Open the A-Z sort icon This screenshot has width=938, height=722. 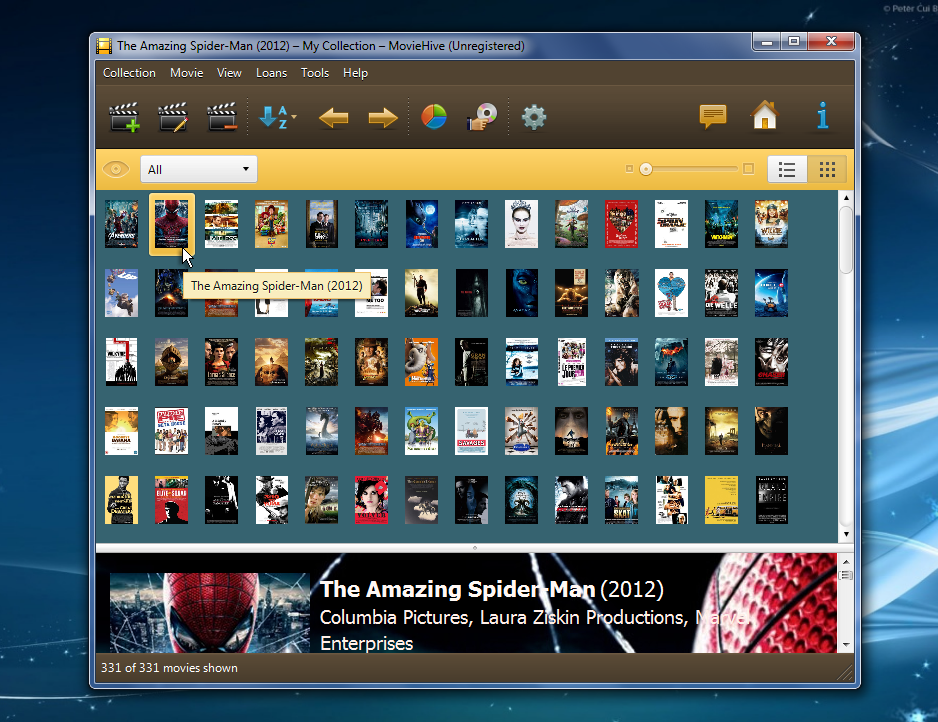click(274, 117)
